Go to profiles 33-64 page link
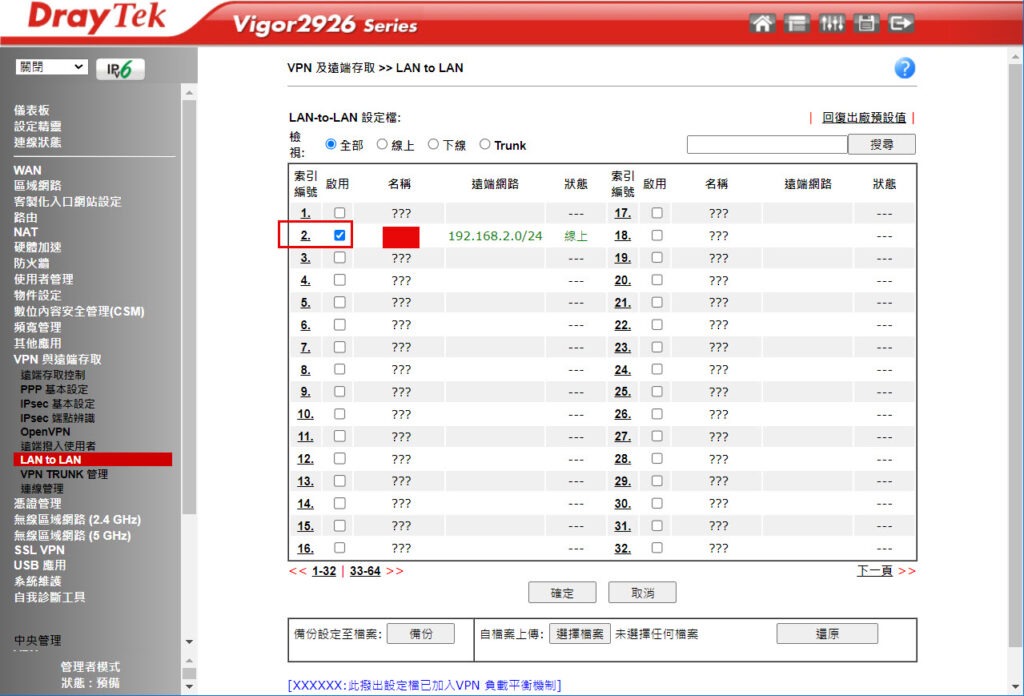This screenshot has height=696, width=1024. click(x=365, y=571)
